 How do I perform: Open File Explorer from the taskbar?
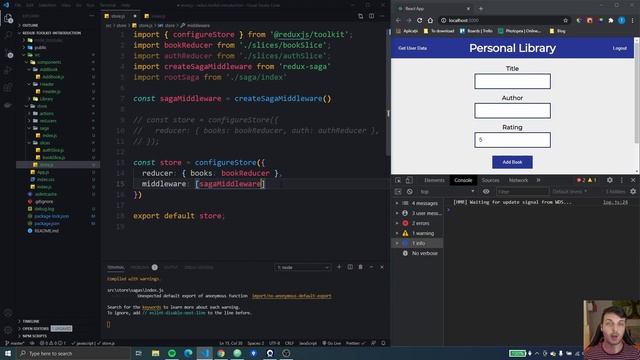coord(156,353)
